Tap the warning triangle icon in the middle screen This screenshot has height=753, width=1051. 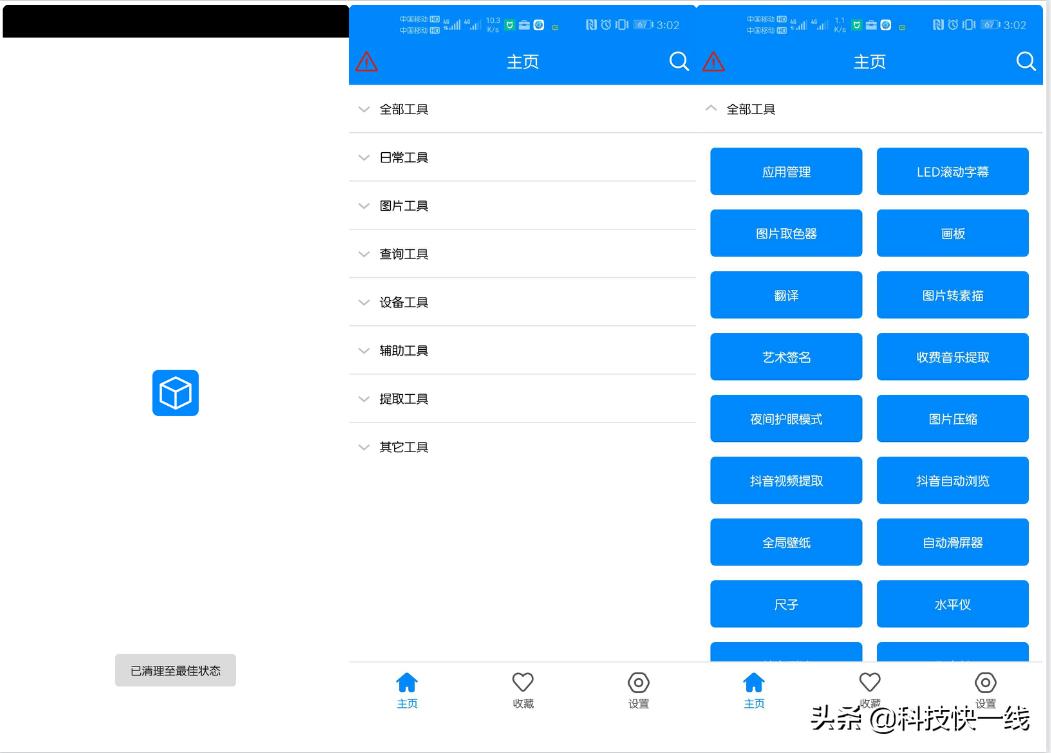coord(367,62)
